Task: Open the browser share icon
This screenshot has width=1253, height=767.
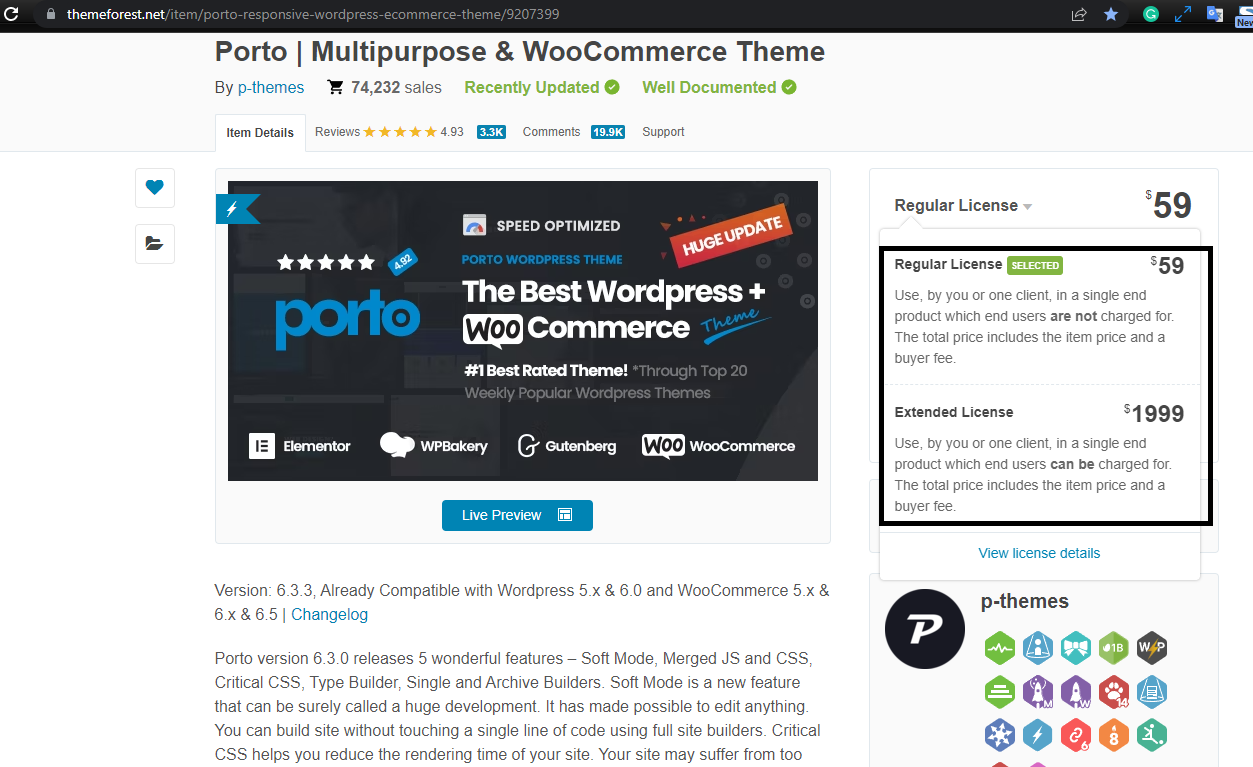Action: [x=1079, y=15]
